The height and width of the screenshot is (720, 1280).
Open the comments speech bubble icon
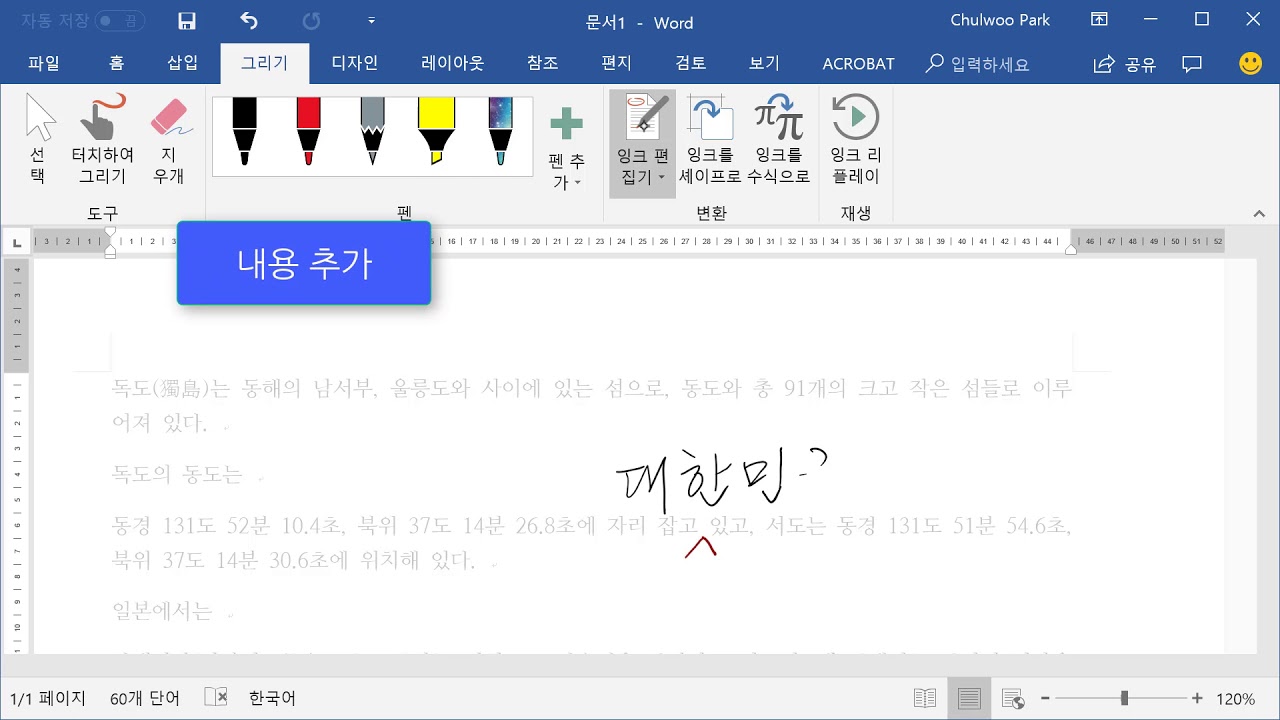tap(1192, 64)
